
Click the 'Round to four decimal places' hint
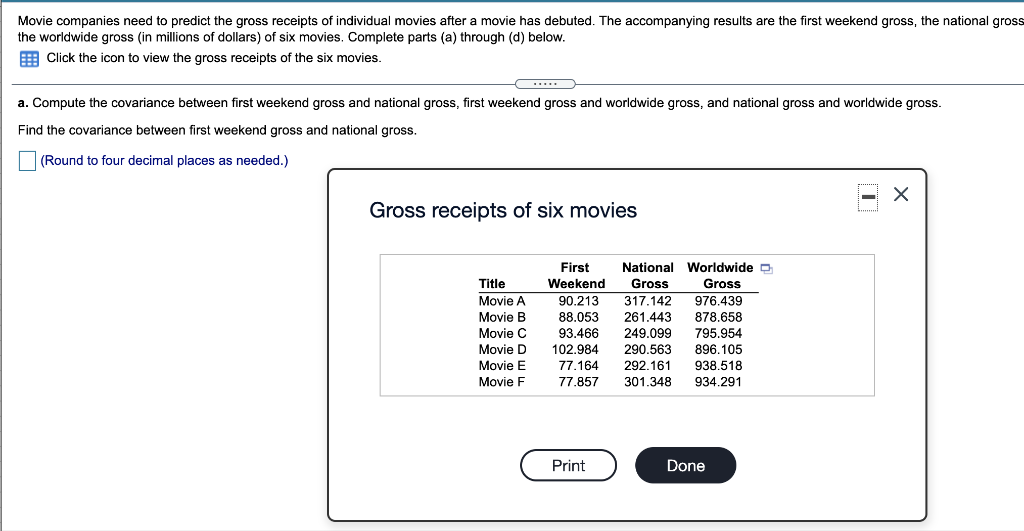[x=164, y=161]
